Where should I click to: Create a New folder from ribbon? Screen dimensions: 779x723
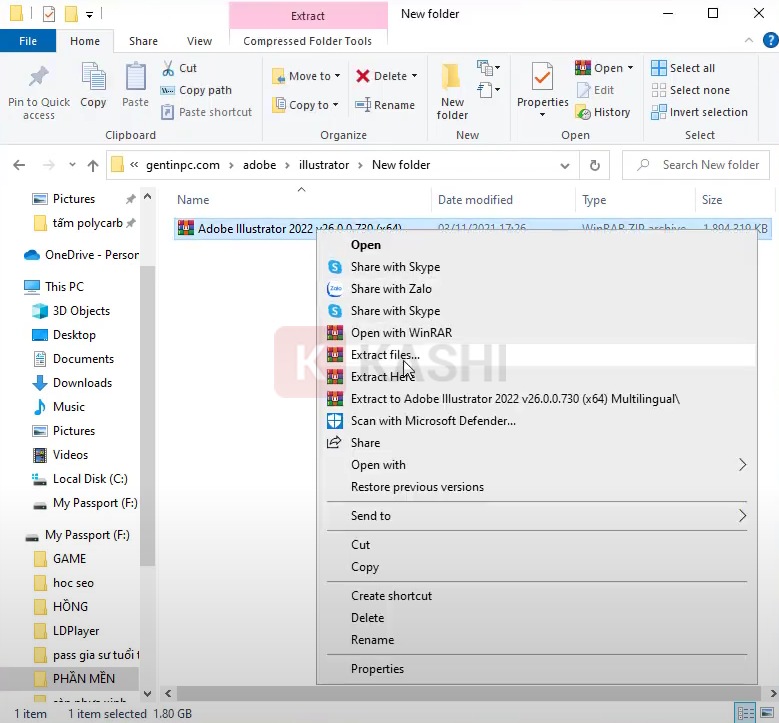click(x=452, y=91)
